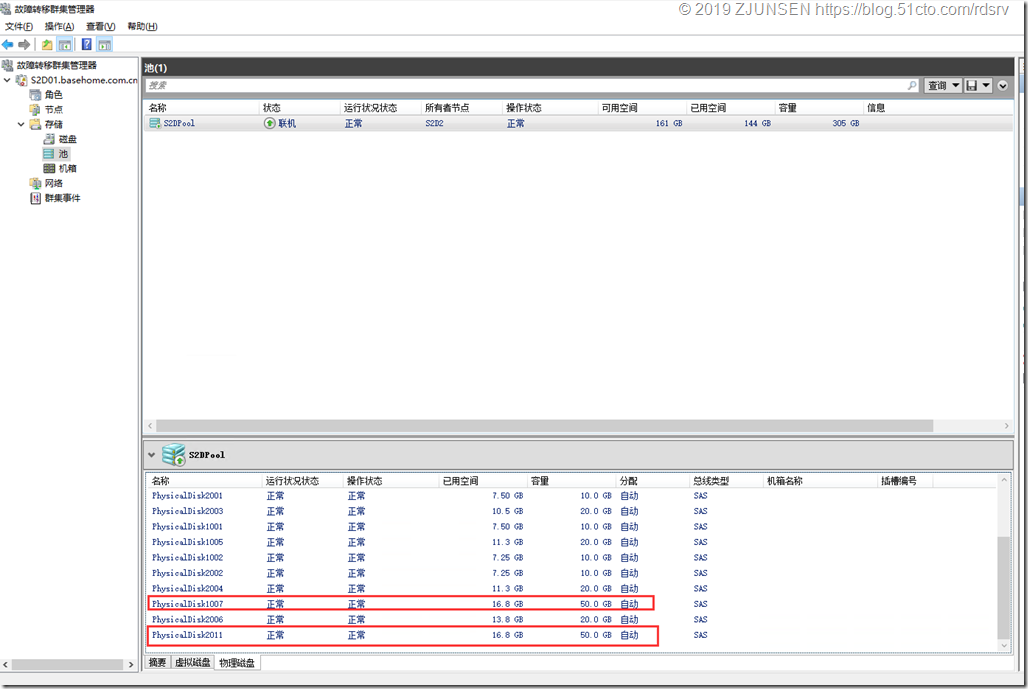1028x689 pixels.
Task: Click the Up one level folder icon
Action: point(47,45)
